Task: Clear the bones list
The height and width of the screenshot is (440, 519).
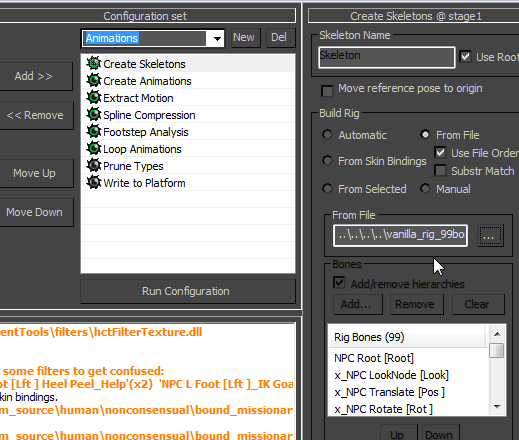Action: (478, 304)
